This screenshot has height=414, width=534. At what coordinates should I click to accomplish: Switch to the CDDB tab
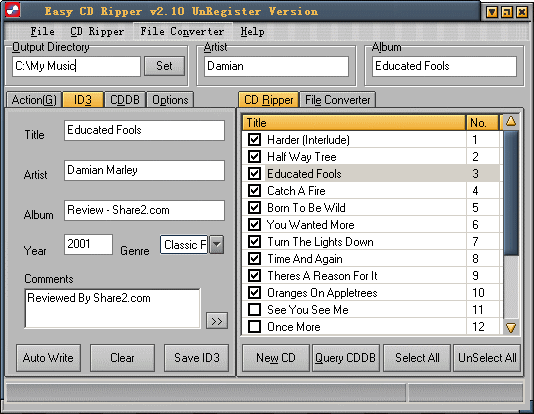(125, 100)
